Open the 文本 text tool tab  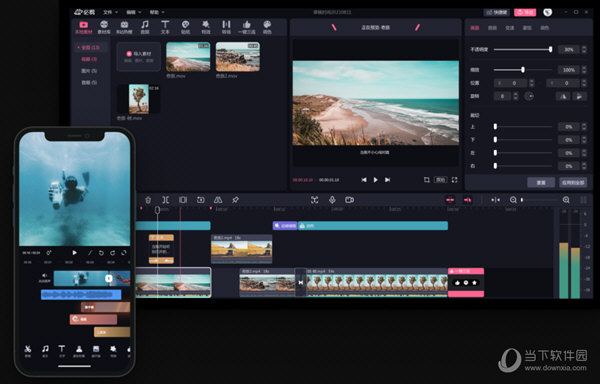pos(165,28)
